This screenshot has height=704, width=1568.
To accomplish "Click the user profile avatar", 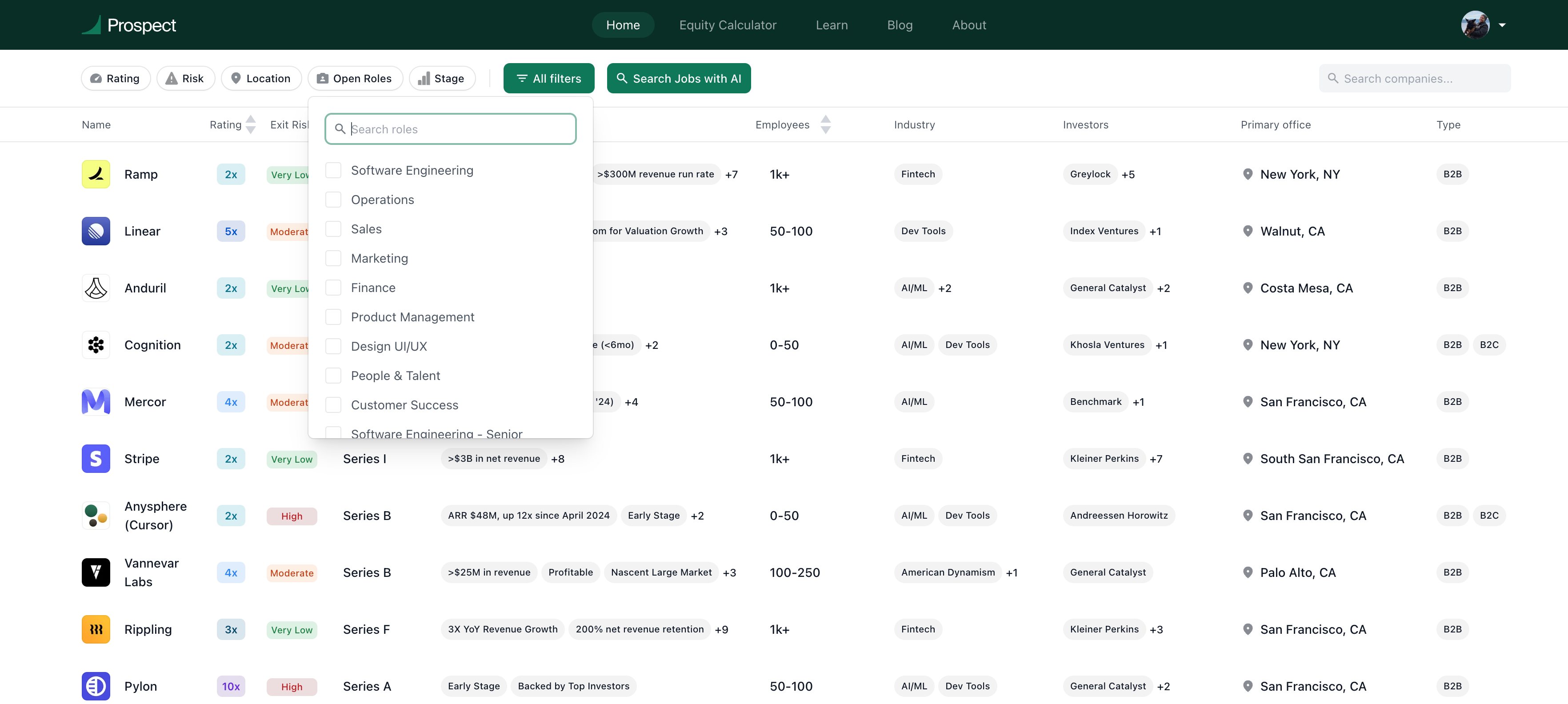I will point(1475,25).
